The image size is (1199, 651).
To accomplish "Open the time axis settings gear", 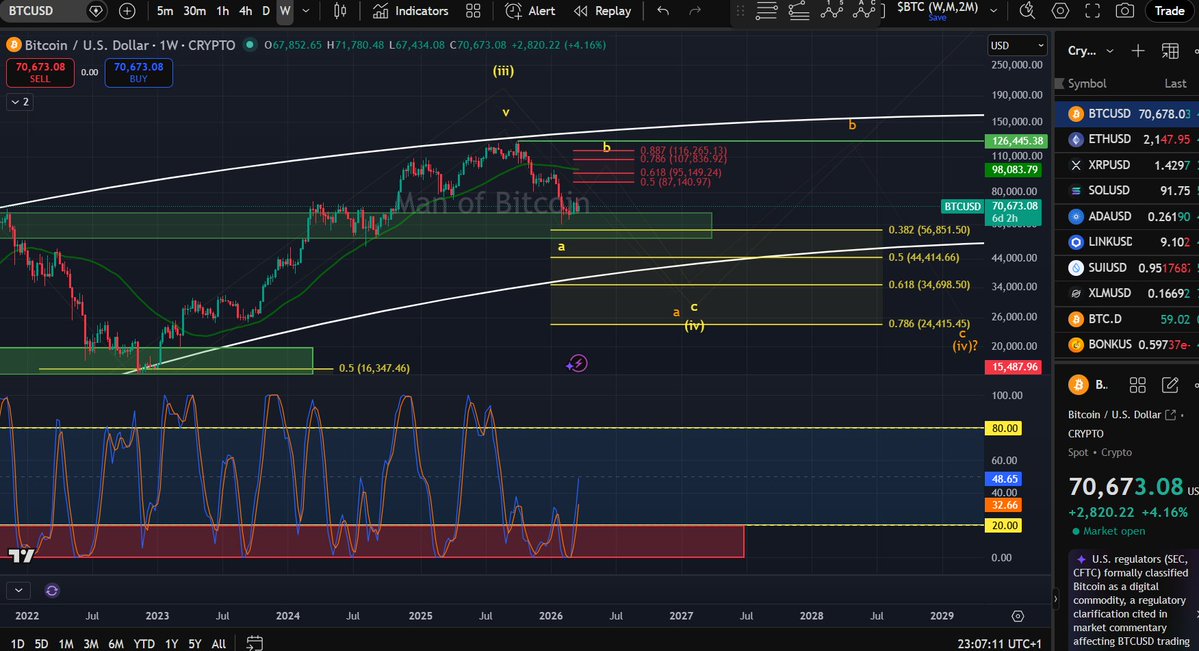I will (1017, 616).
